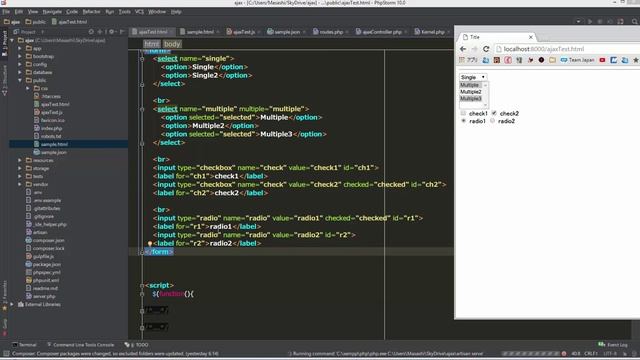This screenshot has width=640, height=360.
Task: Click the star bookmark icon
Action: point(636,60)
